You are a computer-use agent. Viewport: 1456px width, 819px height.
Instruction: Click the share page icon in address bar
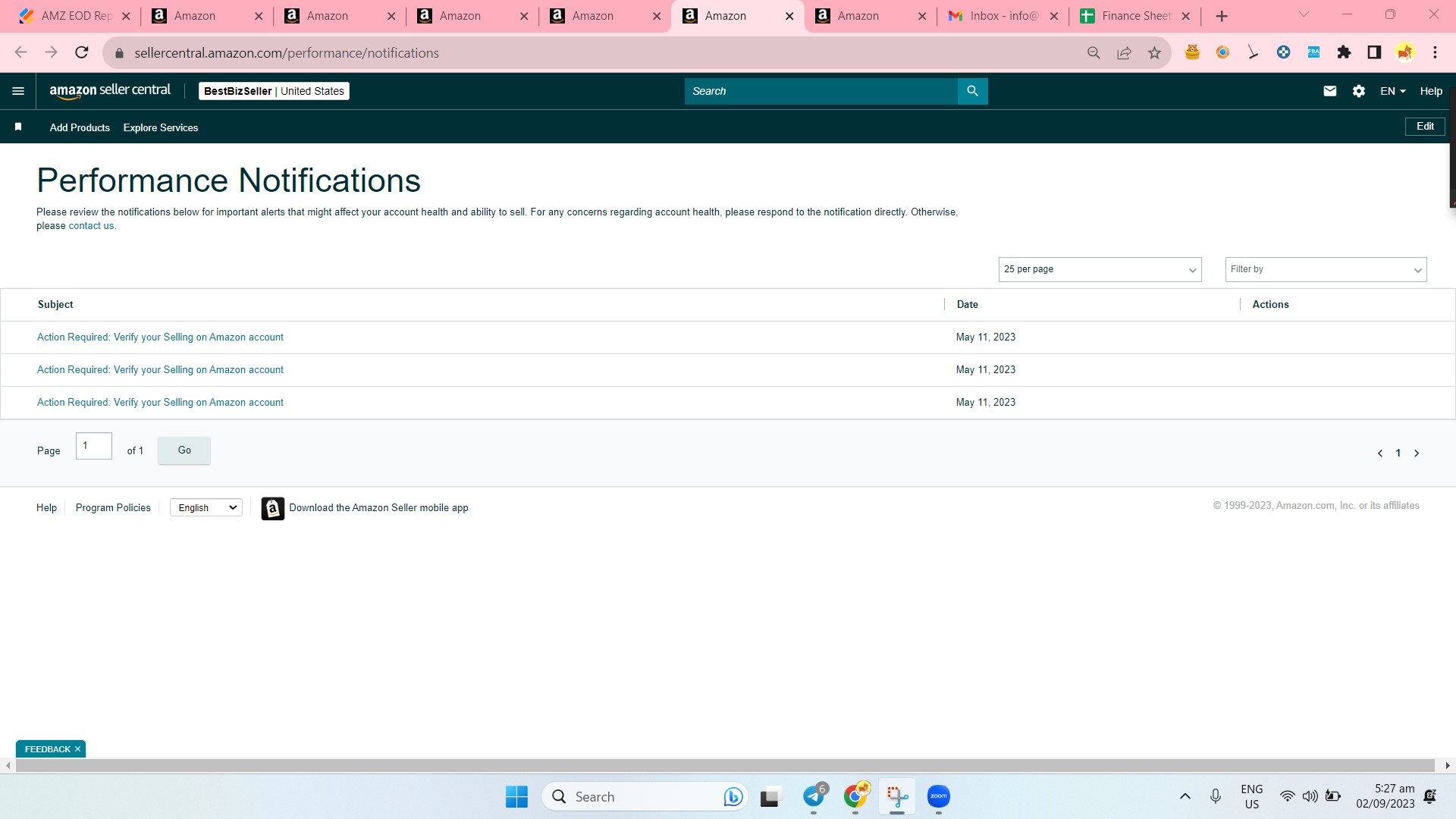pos(1124,52)
